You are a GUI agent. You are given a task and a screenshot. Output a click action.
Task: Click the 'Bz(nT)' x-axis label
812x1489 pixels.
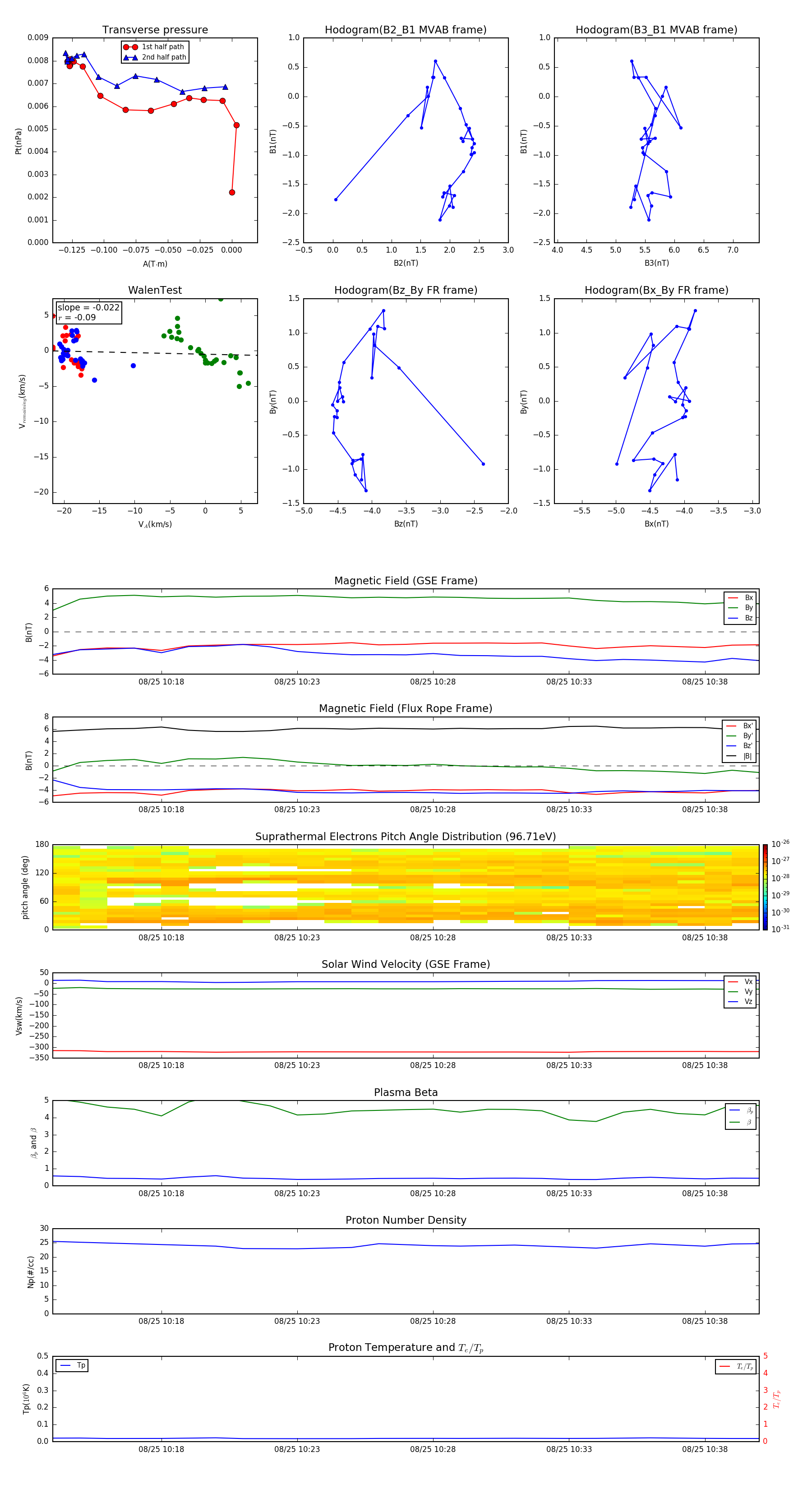click(406, 524)
